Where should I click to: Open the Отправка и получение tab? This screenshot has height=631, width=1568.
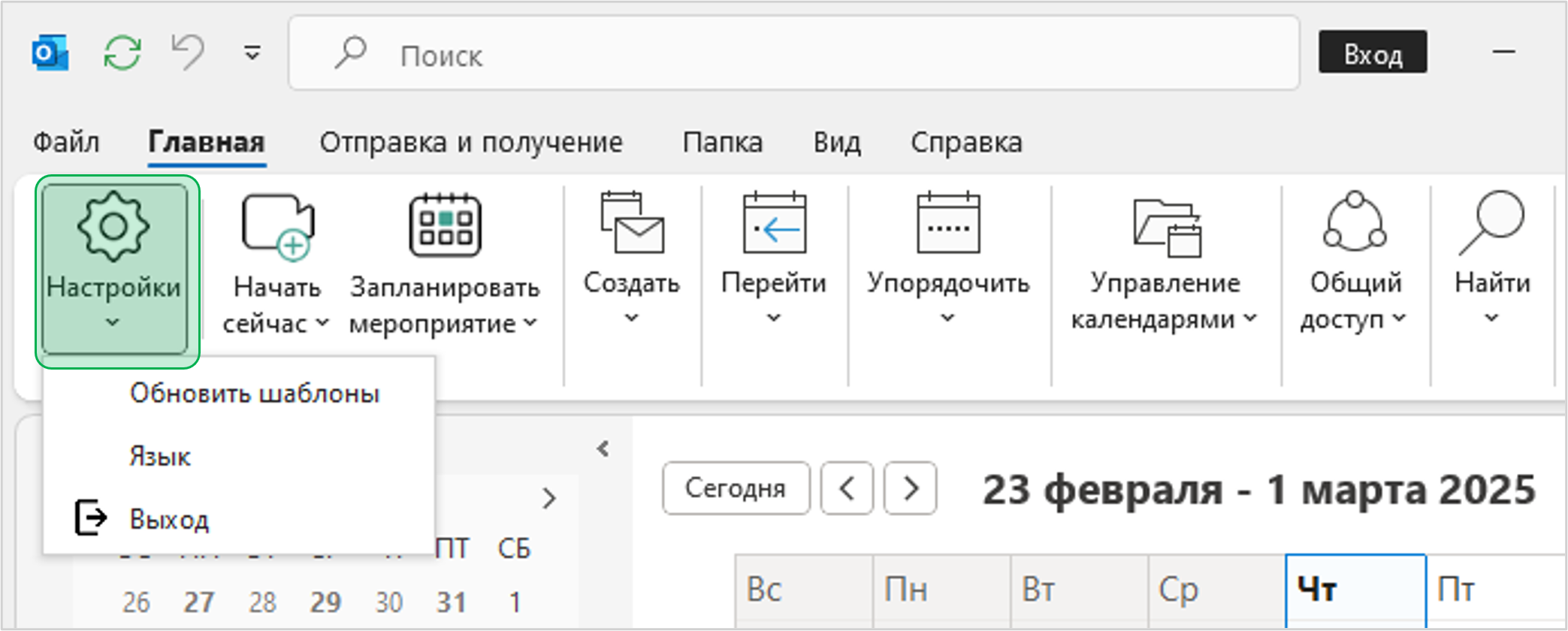tap(471, 142)
